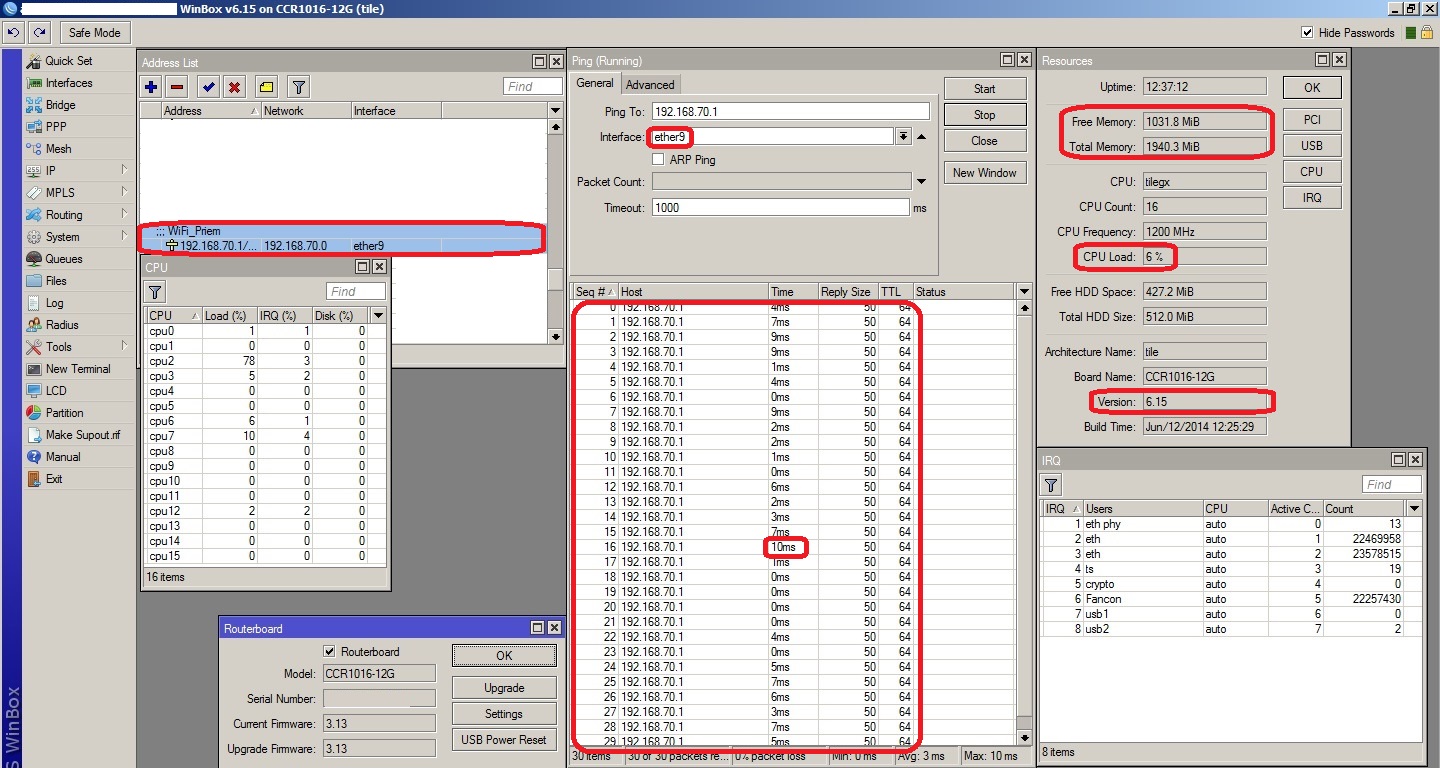Click the Quick Set wand icon
The width and height of the screenshot is (1440, 768).
(x=34, y=61)
